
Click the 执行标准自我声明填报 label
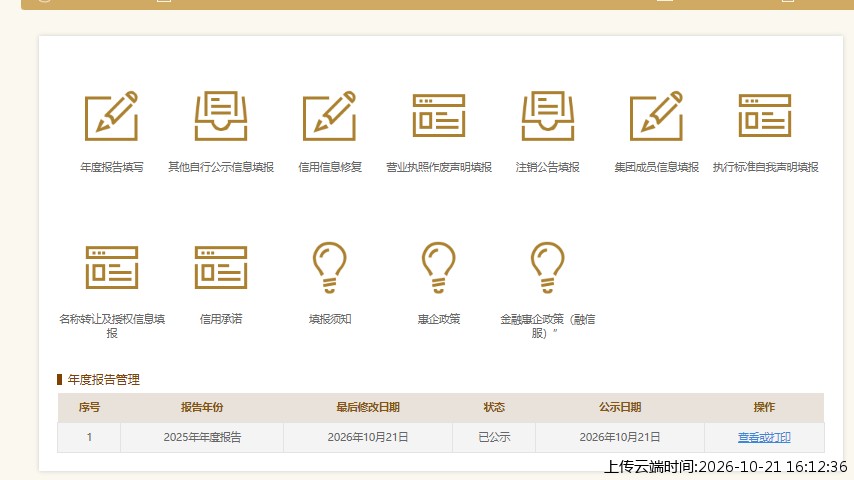[x=765, y=167]
